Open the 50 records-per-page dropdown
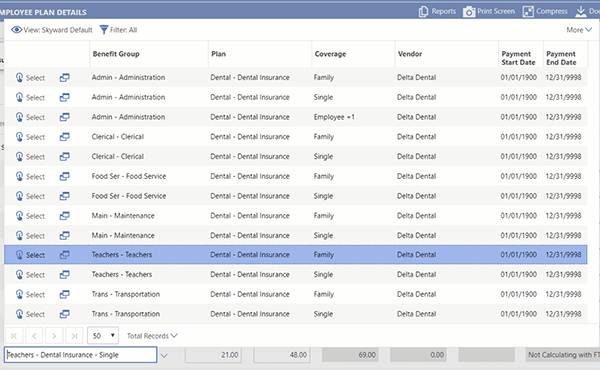Screen dimensions: 600x370 pyautogui.click(x=103, y=336)
